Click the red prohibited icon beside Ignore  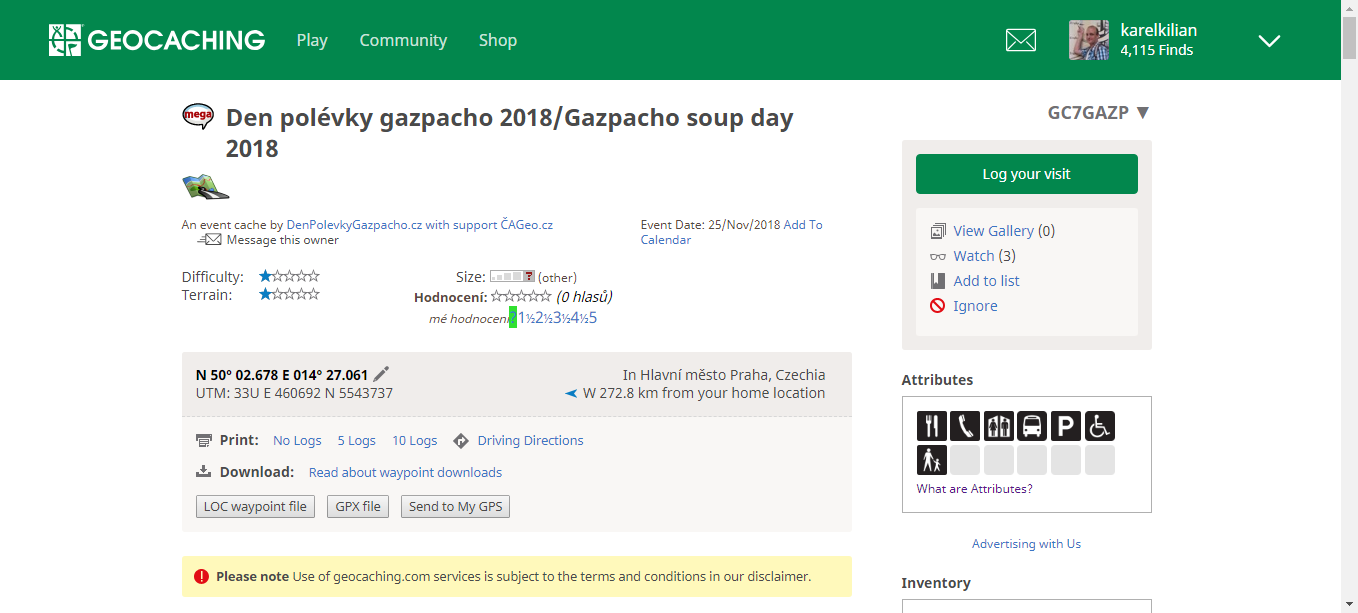[937, 306]
